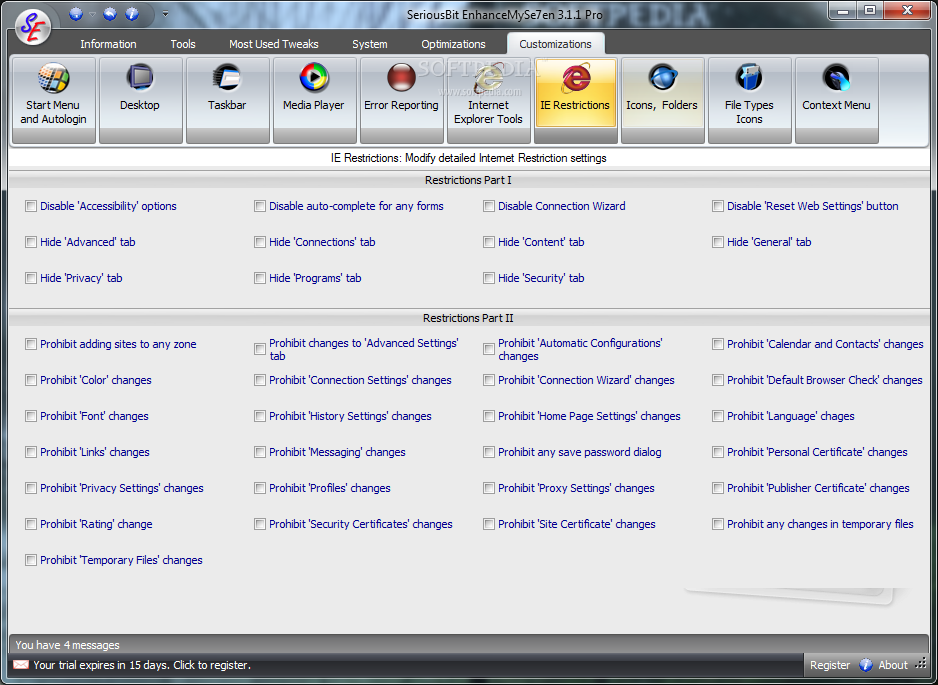Switch to the Most Used Tweaks tab
The width and height of the screenshot is (938, 685).
point(274,44)
